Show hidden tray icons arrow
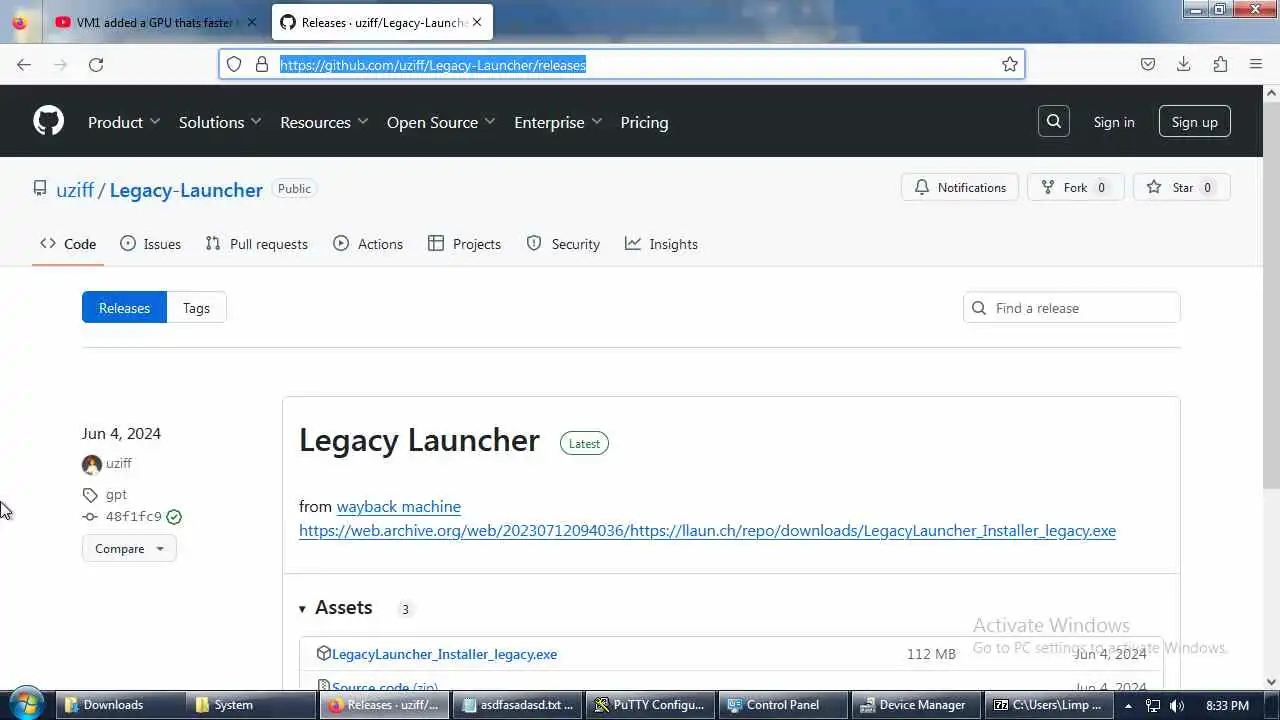This screenshot has height=720, width=1280. [1129, 705]
